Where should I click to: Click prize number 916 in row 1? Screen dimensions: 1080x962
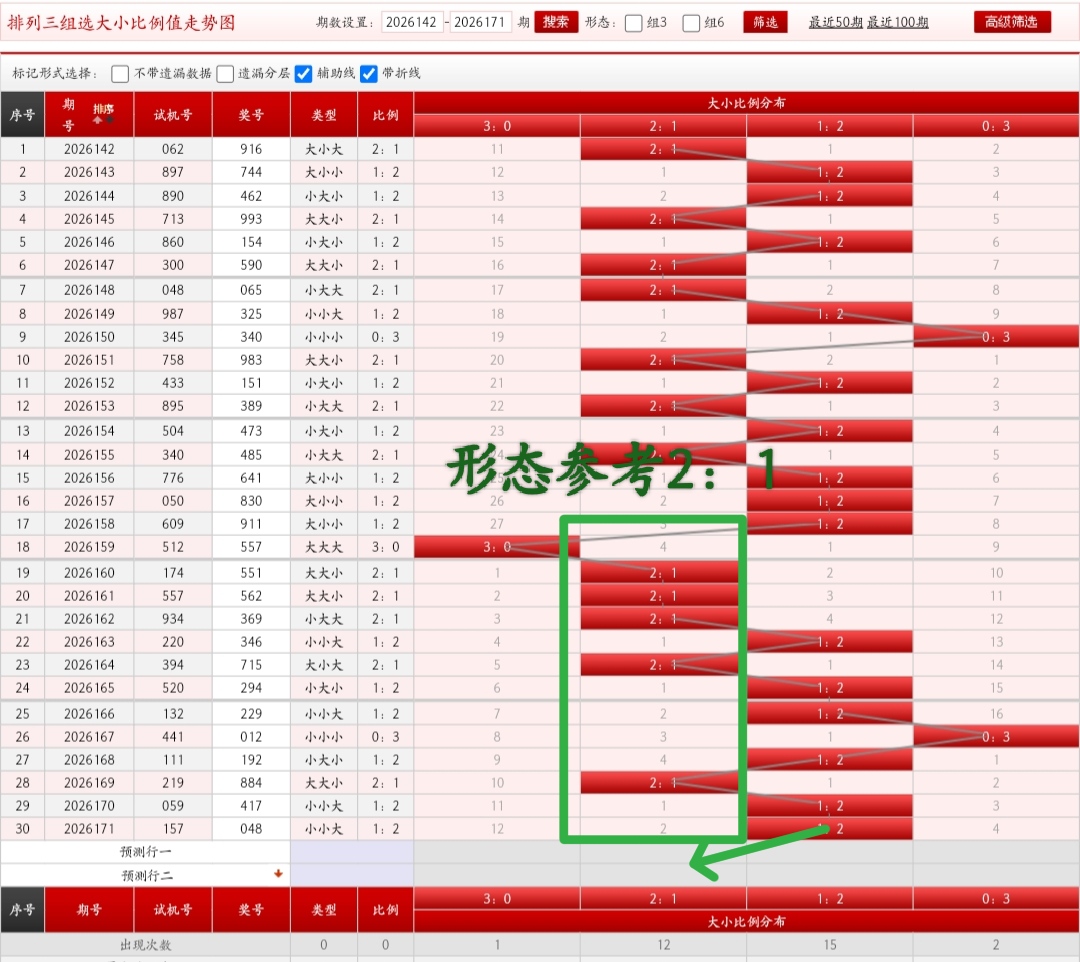point(251,149)
